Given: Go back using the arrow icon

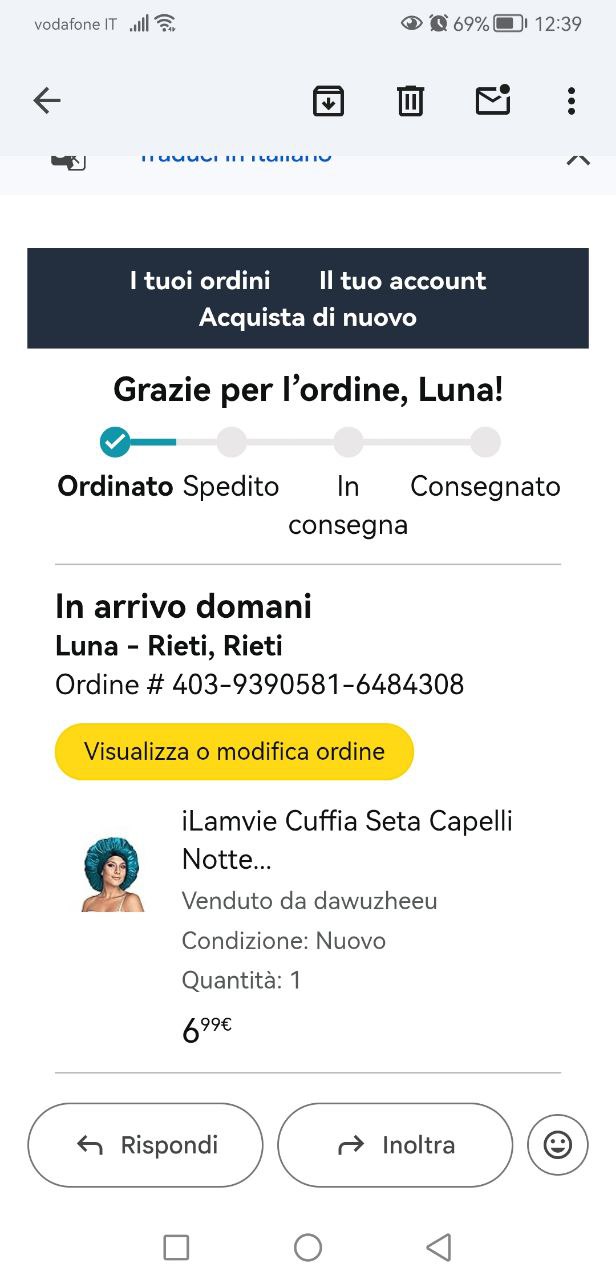Looking at the screenshot, I should click(47, 100).
